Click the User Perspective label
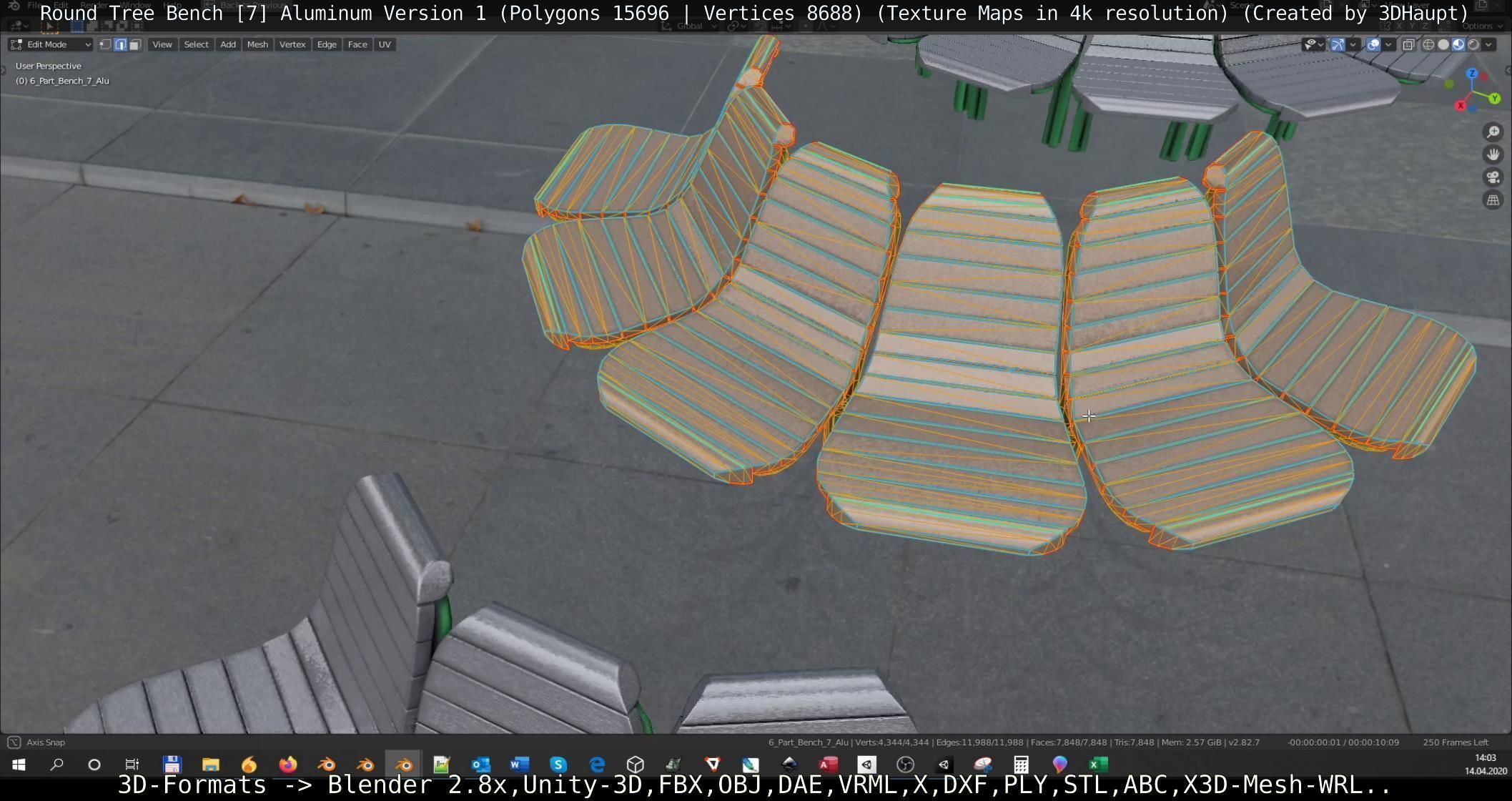Viewport: 1512px width, 801px height. coord(49,66)
